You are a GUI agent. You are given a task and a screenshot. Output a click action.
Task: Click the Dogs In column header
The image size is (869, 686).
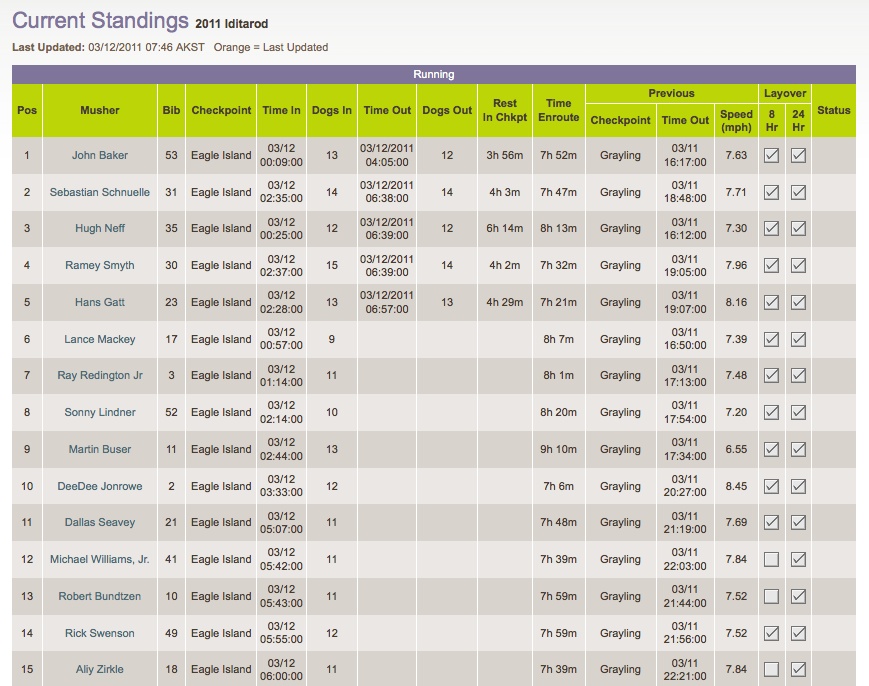click(x=331, y=110)
